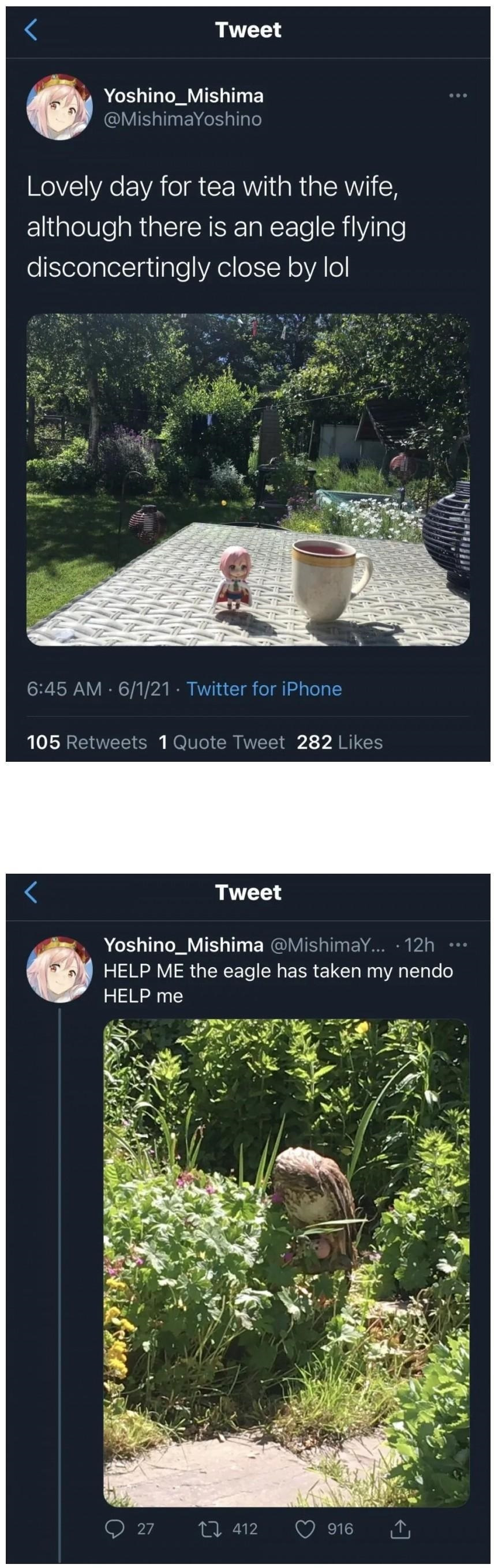Like the tweet with the heart icon
Viewport: 494px width, 1568px height.
[306, 1528]
